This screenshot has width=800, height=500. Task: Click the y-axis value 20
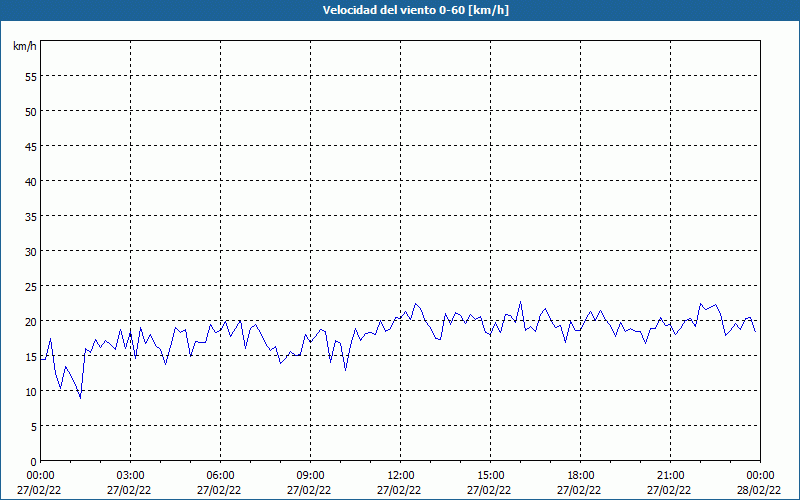(x=31, y=321)
